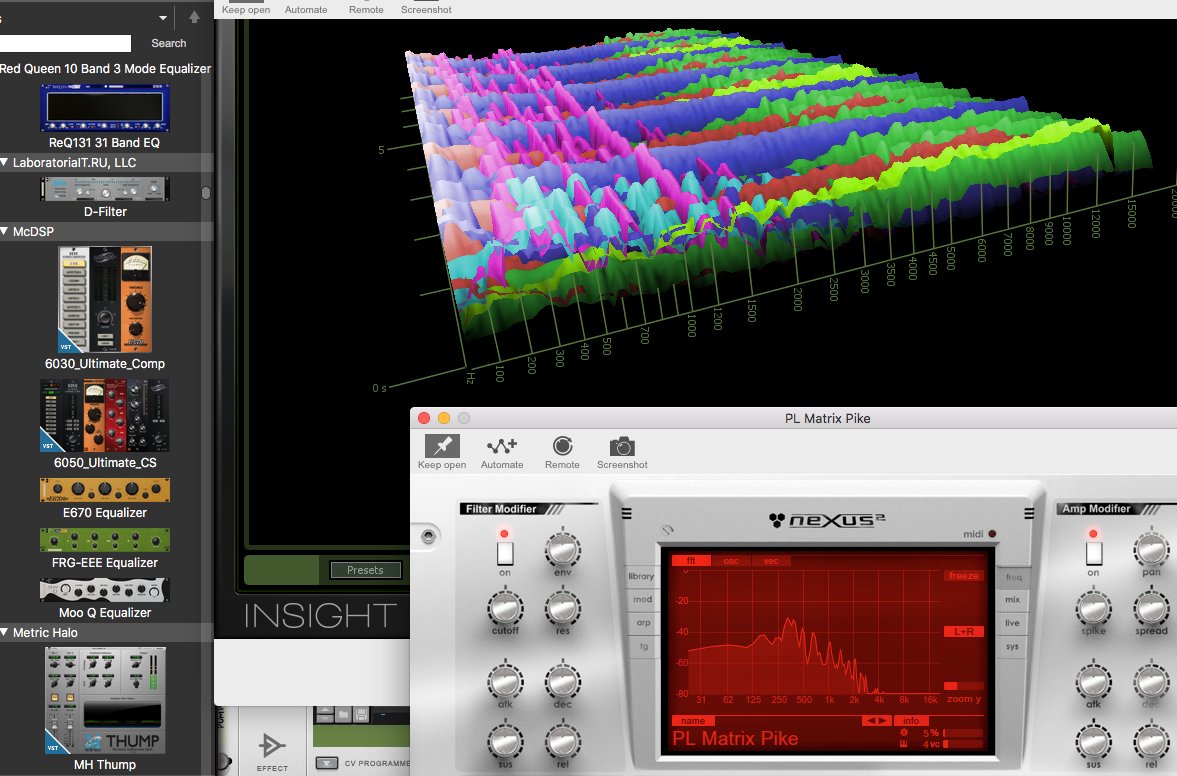The height and width of the screenshot is (776, 1177).
Task: Click the EFFECT arrow icon in rack bottom
Action: click(x=272, y=745)
